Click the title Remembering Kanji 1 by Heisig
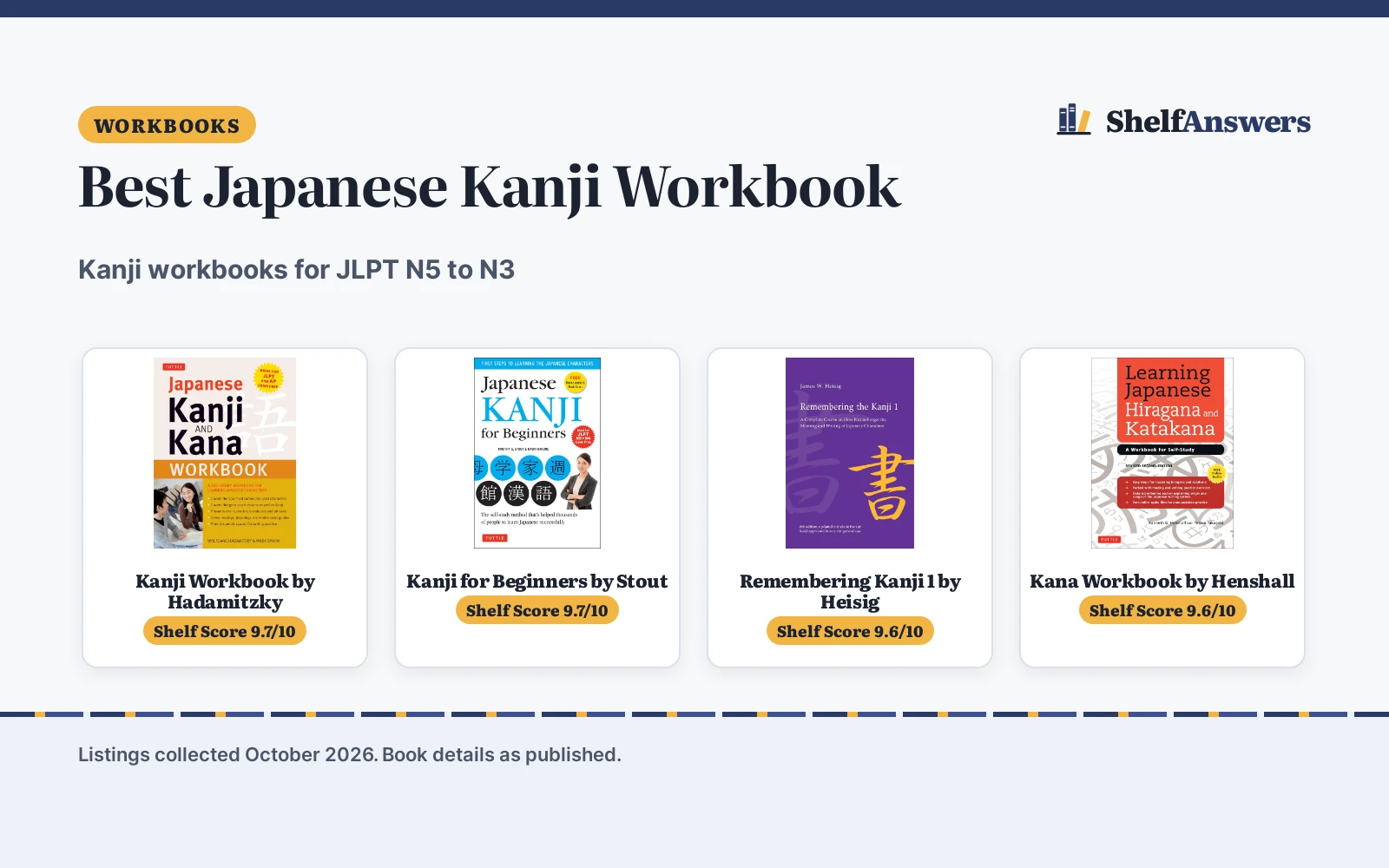The image size is (1389, 868). pos(850,592)
